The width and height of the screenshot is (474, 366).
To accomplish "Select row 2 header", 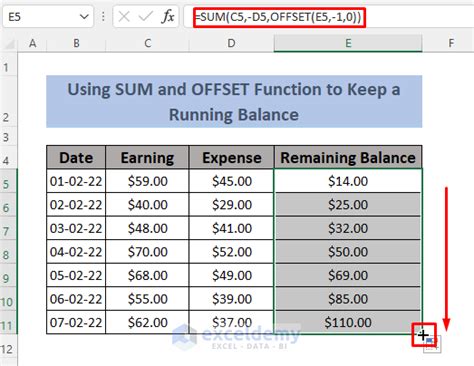I will 8,102.
